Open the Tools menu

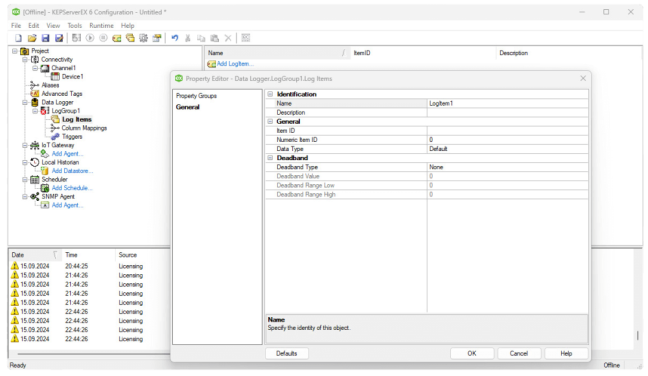point(75,26)
